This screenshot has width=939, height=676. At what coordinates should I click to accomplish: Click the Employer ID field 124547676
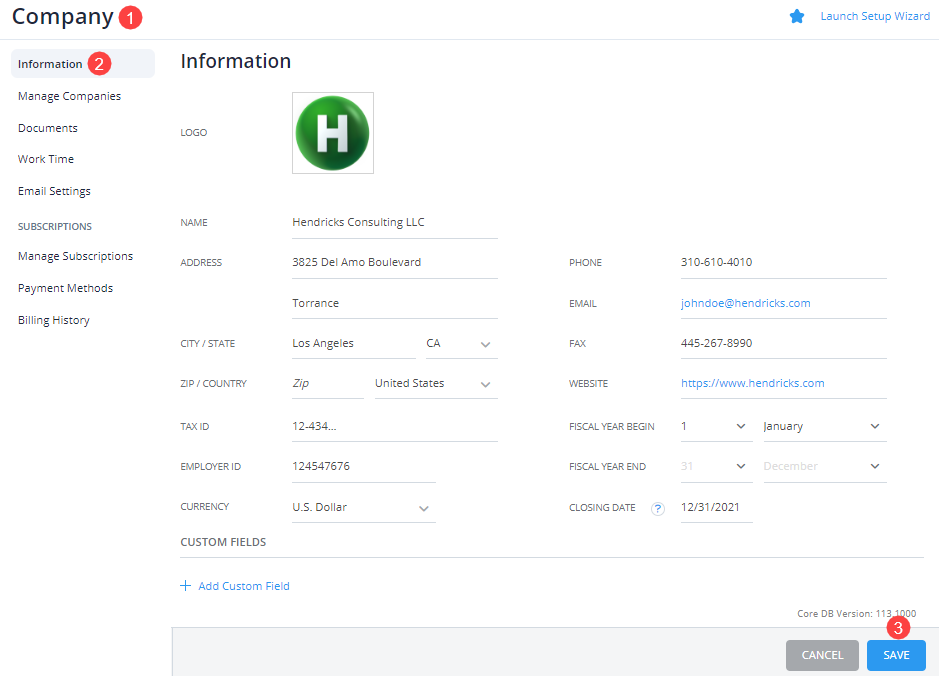(364, 466)
